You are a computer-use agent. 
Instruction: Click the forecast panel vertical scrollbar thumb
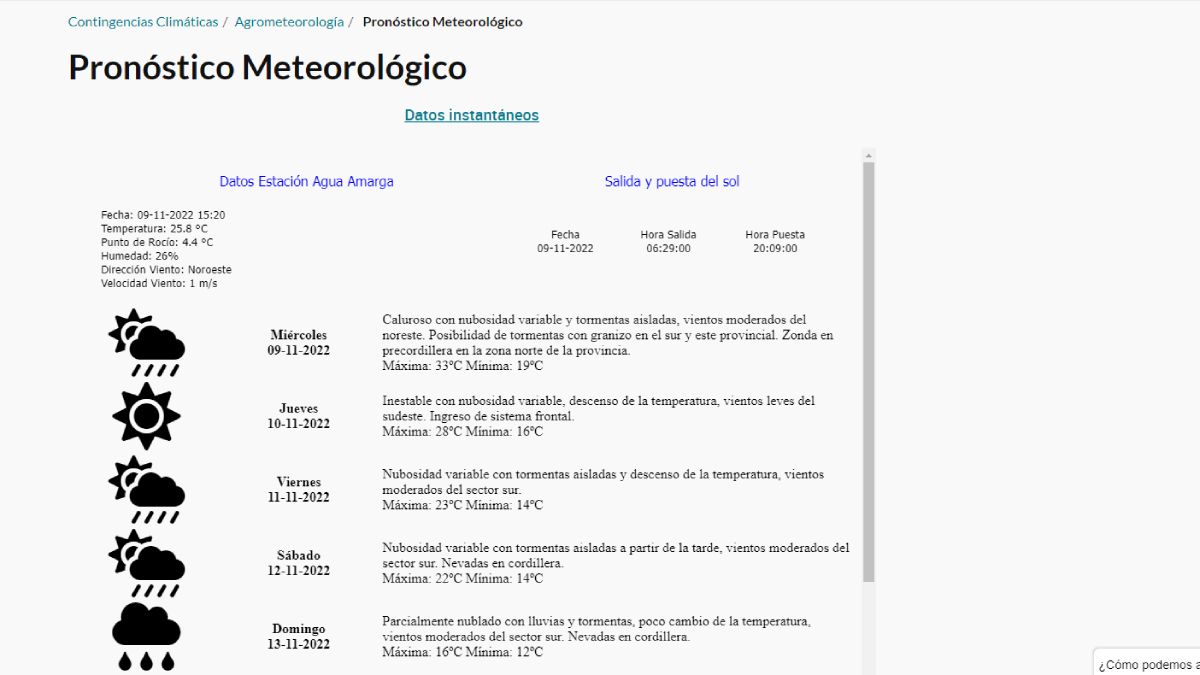(x=868, y=370)
